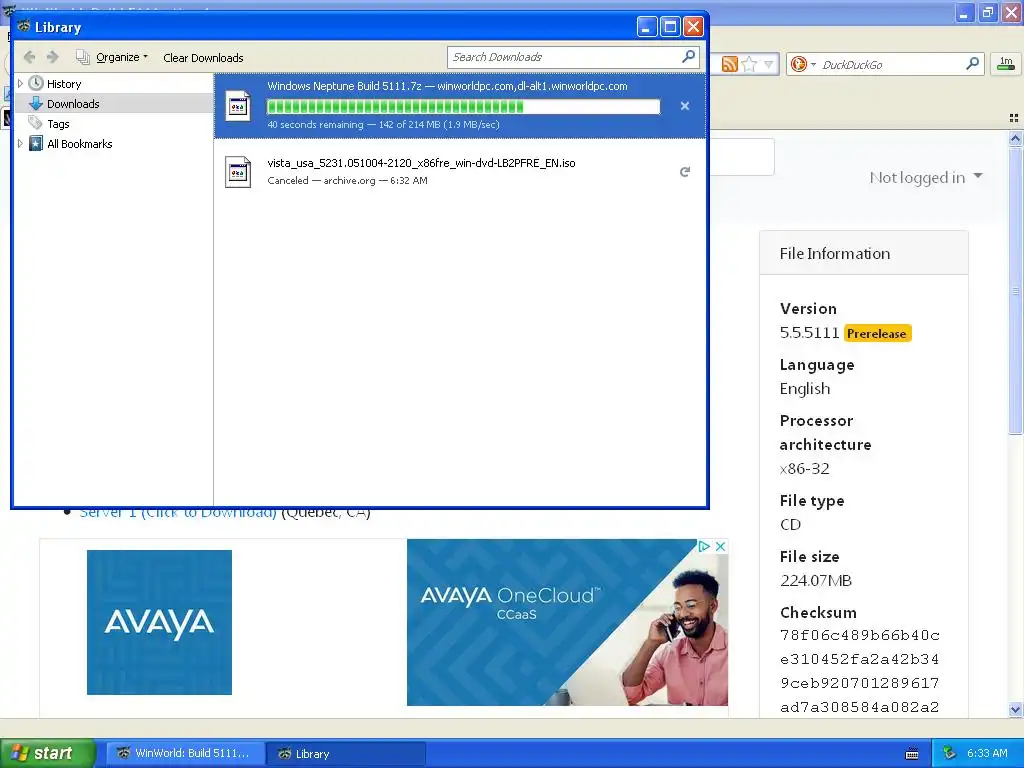Click the AdChoices triangle icon

[x=704, y=546]
